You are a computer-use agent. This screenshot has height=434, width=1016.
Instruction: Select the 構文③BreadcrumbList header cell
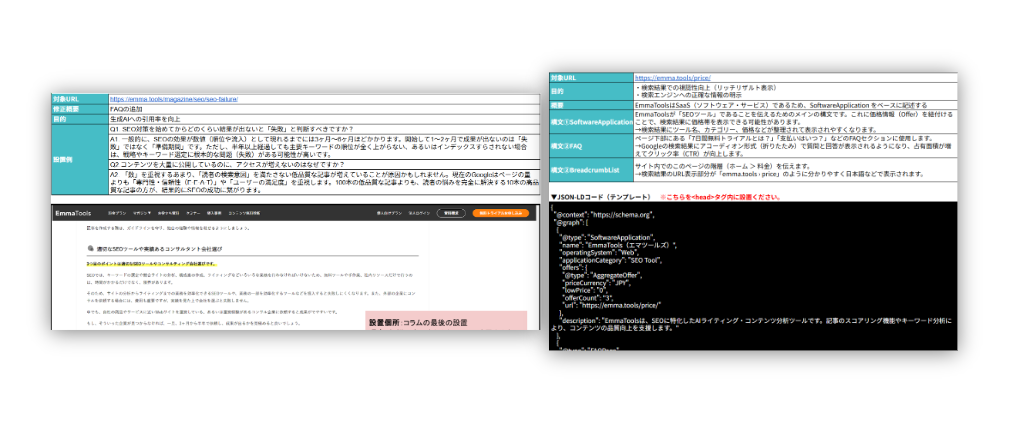coord(591,172)
